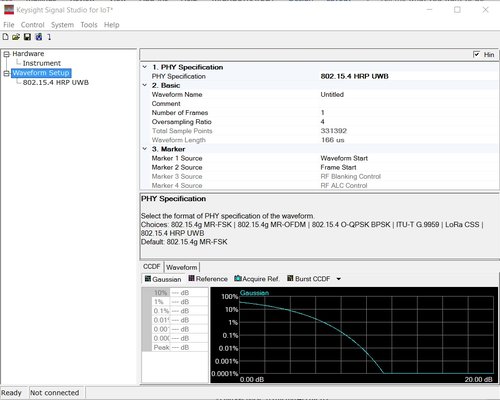The image size is (500, 400).
Task: Collapse the 3. Marker section
Action: (x=145, y=149)
